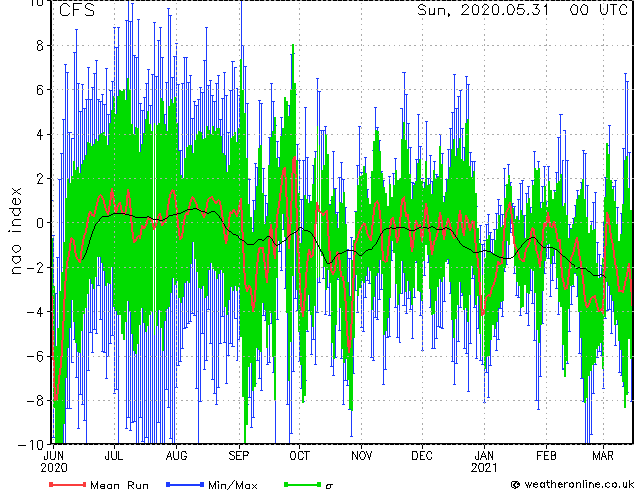The image size is (634, 490).
Task: Click the 'Mean Run' legend label
Action: point(119,485)
